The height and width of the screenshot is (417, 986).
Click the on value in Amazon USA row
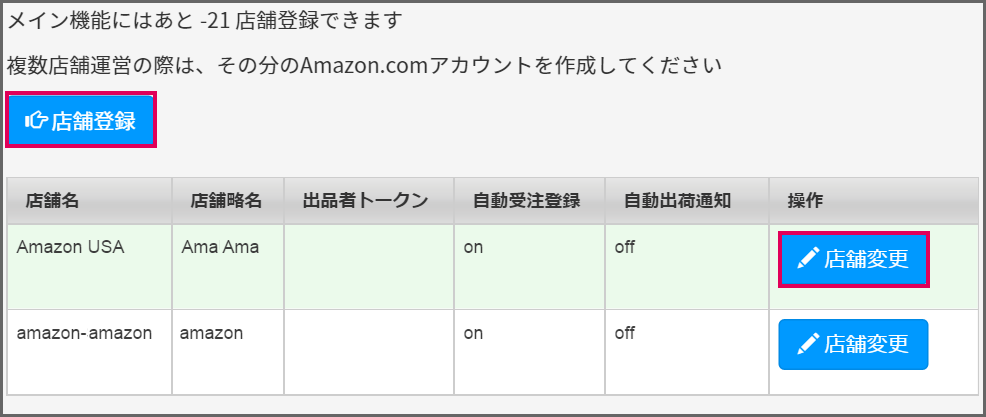click(x=473, y=247)
